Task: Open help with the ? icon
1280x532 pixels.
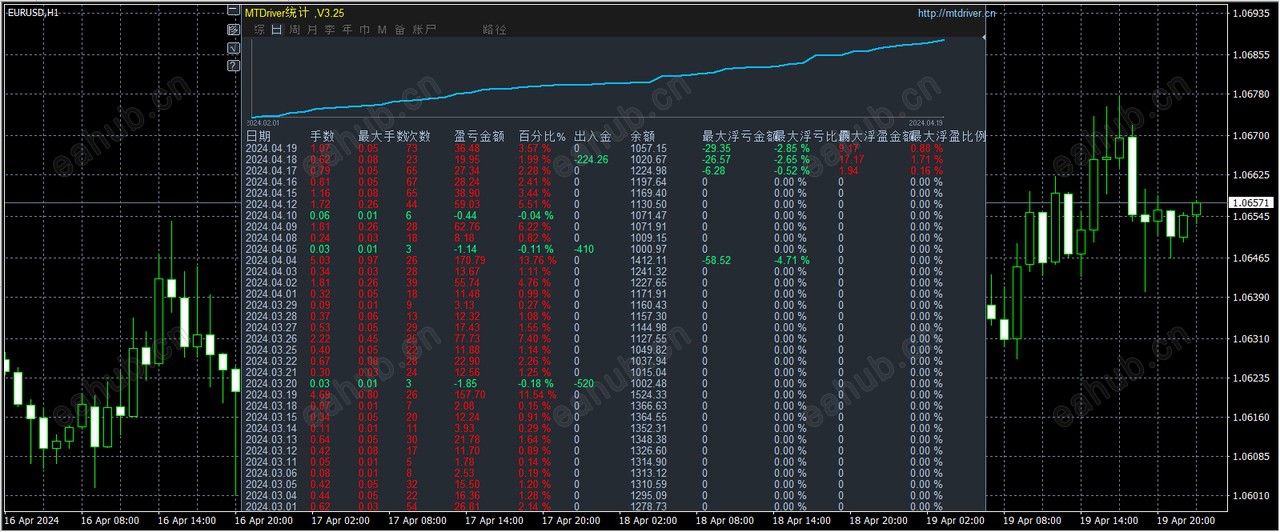Action: coord(233,65)
